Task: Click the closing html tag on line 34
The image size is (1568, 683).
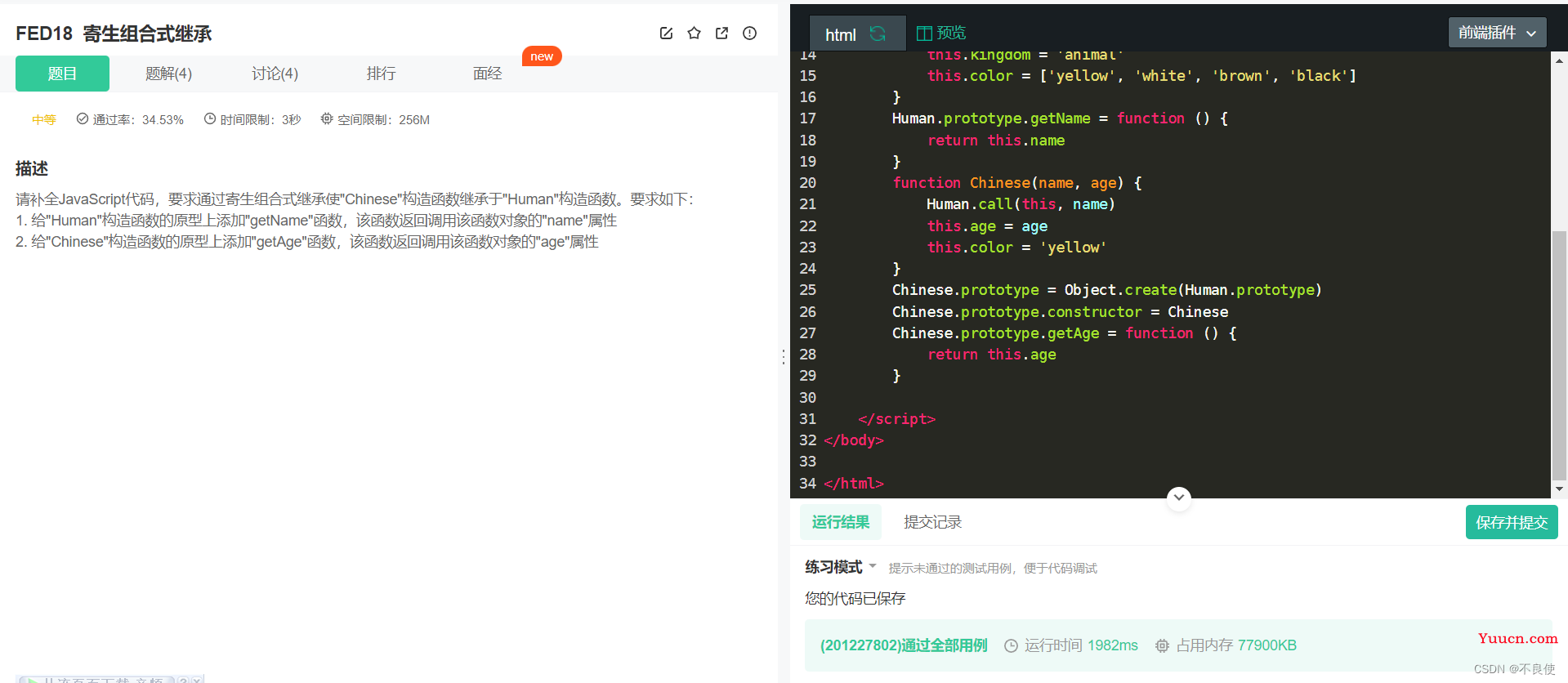Action: pyautogui.click(x=854, y=484)
